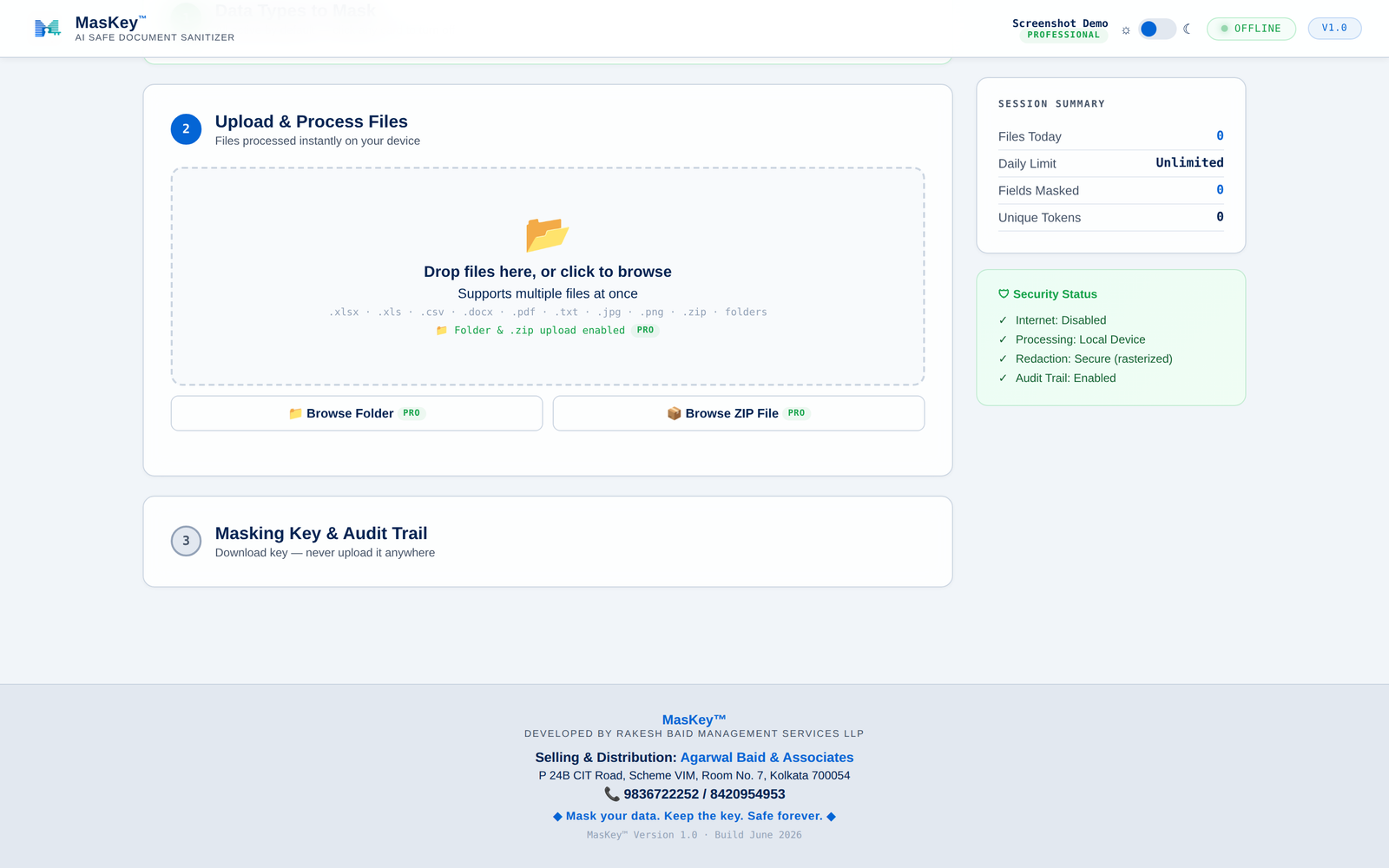Click Folder & .zip upload enabled text
1389x868 pixels.
point(539,330)
